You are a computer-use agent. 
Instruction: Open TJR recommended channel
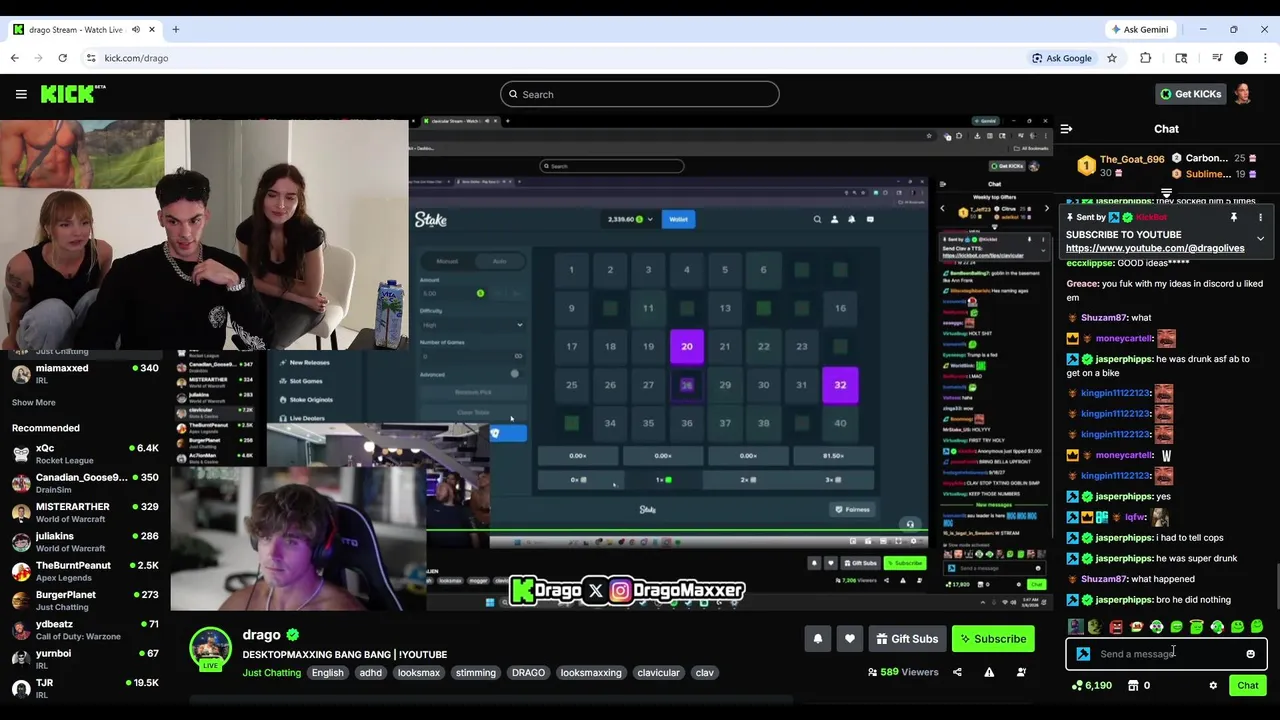[85, 688]
